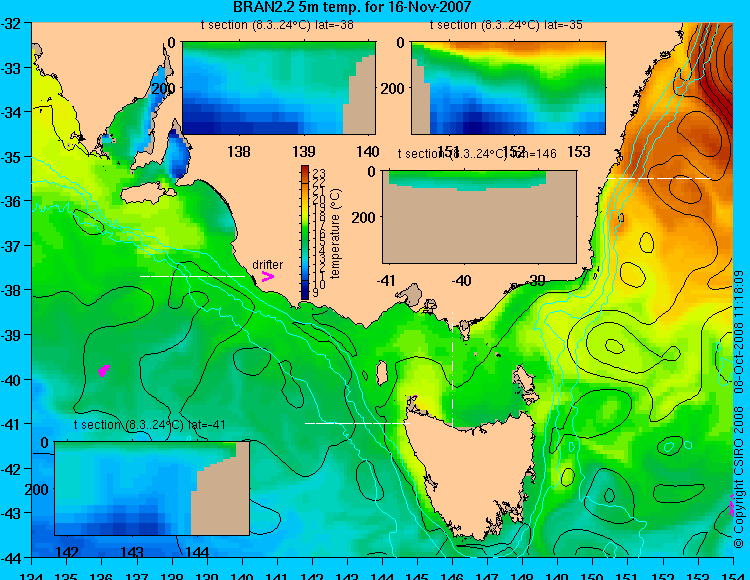Click the '© Copyright CSIRO 2008' text

click(739, 476)
